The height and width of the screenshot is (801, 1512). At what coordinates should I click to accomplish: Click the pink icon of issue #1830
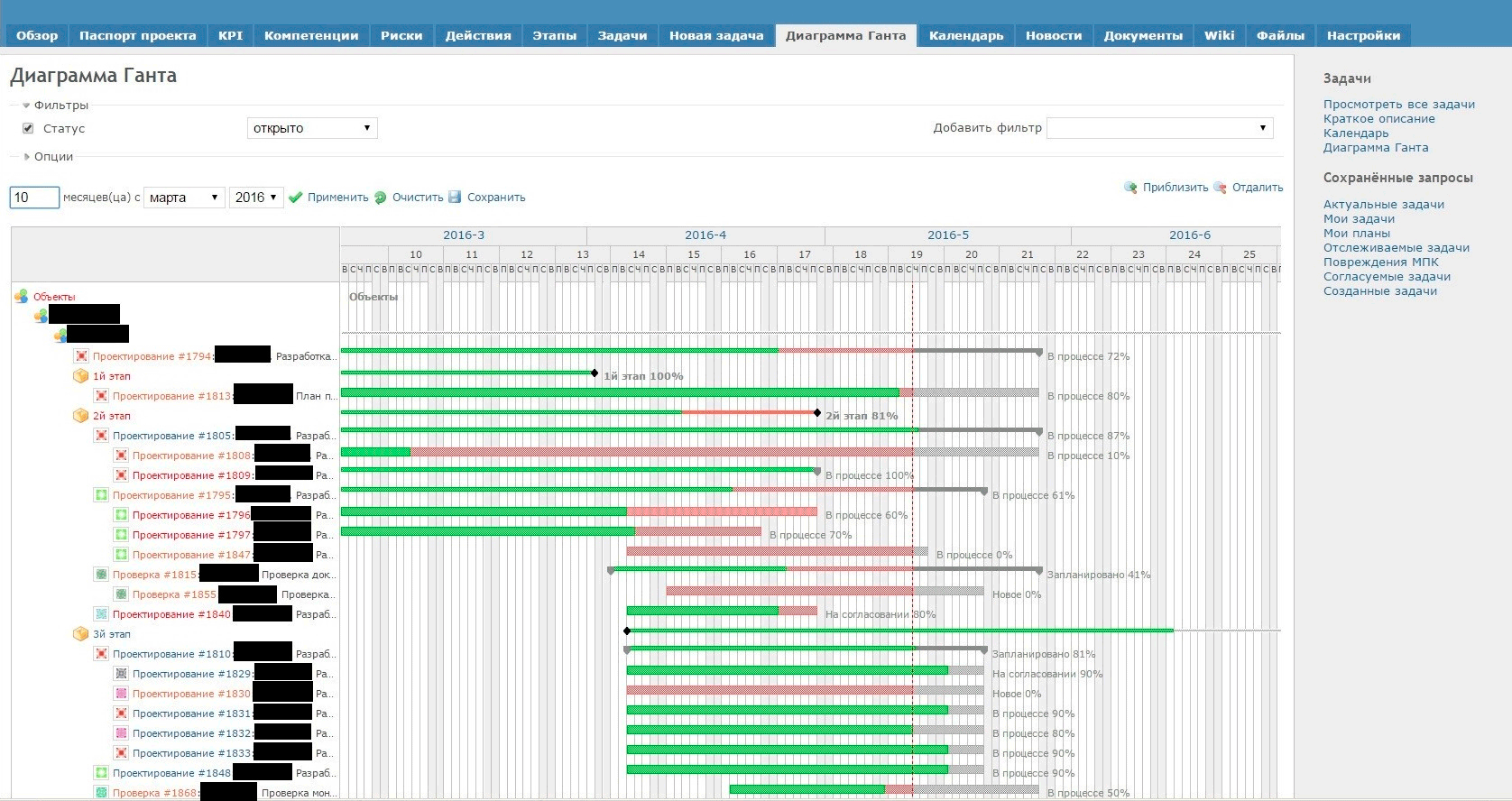pyautogui.click(x=121, y=694)
